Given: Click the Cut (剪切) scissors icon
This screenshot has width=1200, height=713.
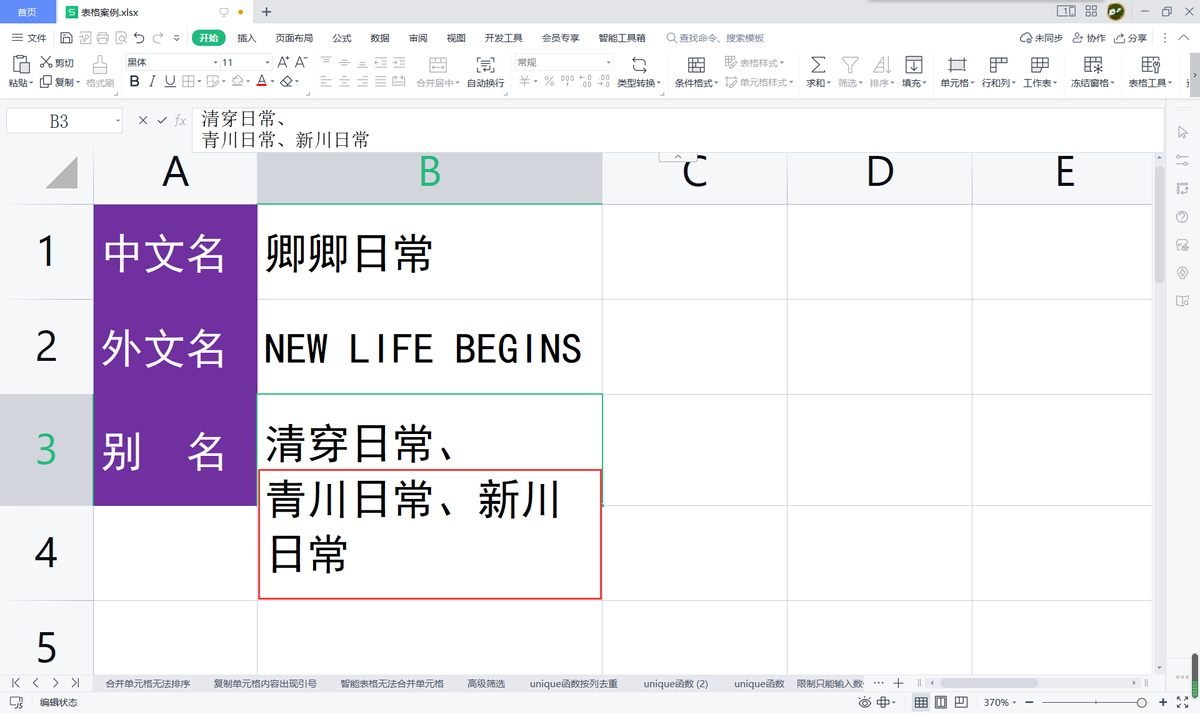Looking at the screenshot, I should tap(46, 63).
